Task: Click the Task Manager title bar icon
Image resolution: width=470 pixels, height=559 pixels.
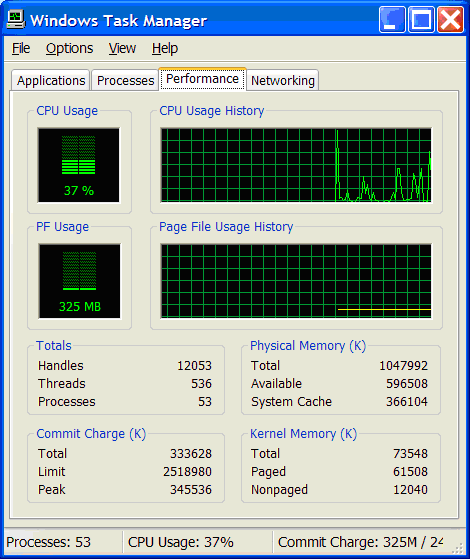Action: click(16, 19)
